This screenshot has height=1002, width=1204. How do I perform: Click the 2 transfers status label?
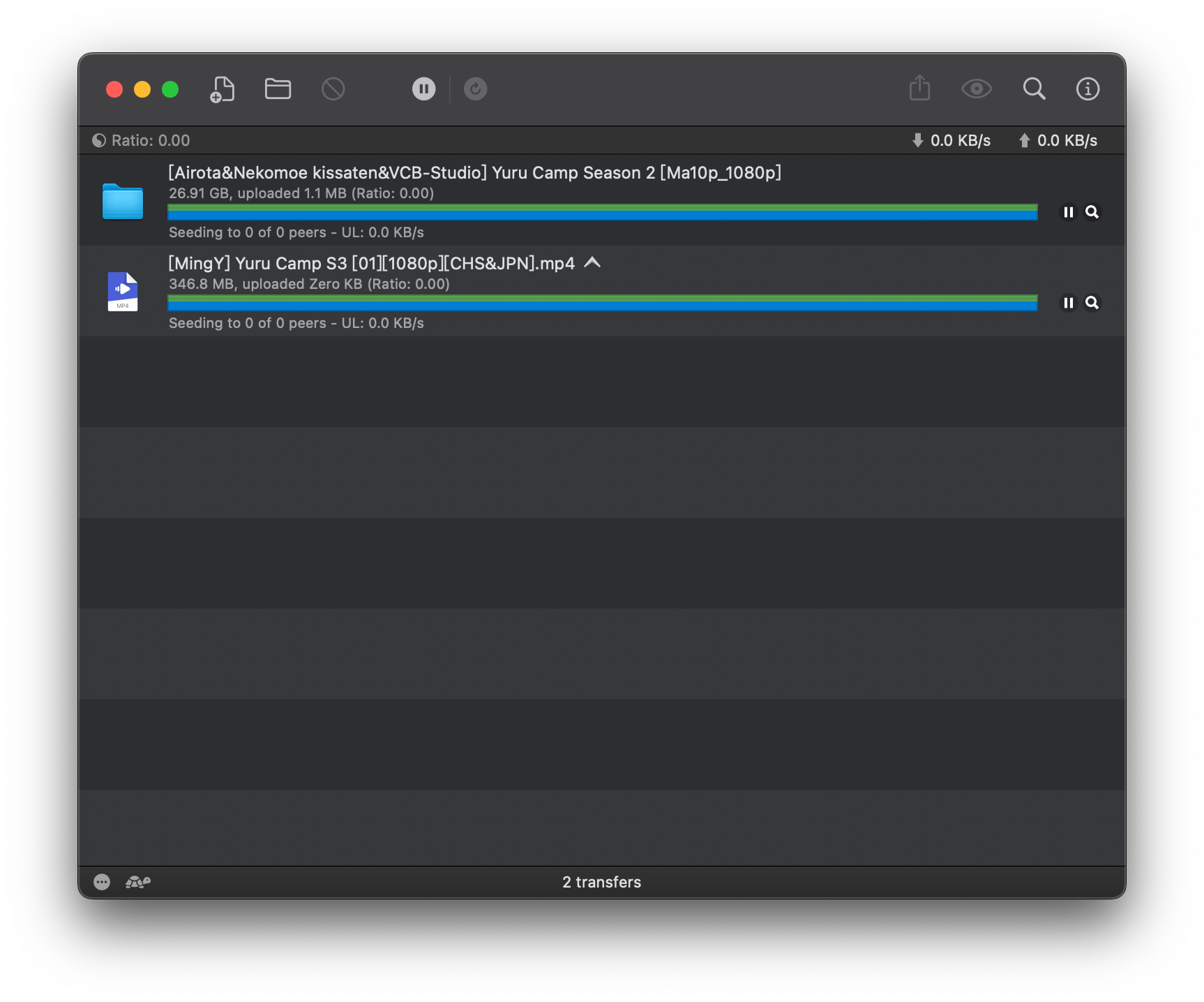pyautogui.click(x=601, y=883)
